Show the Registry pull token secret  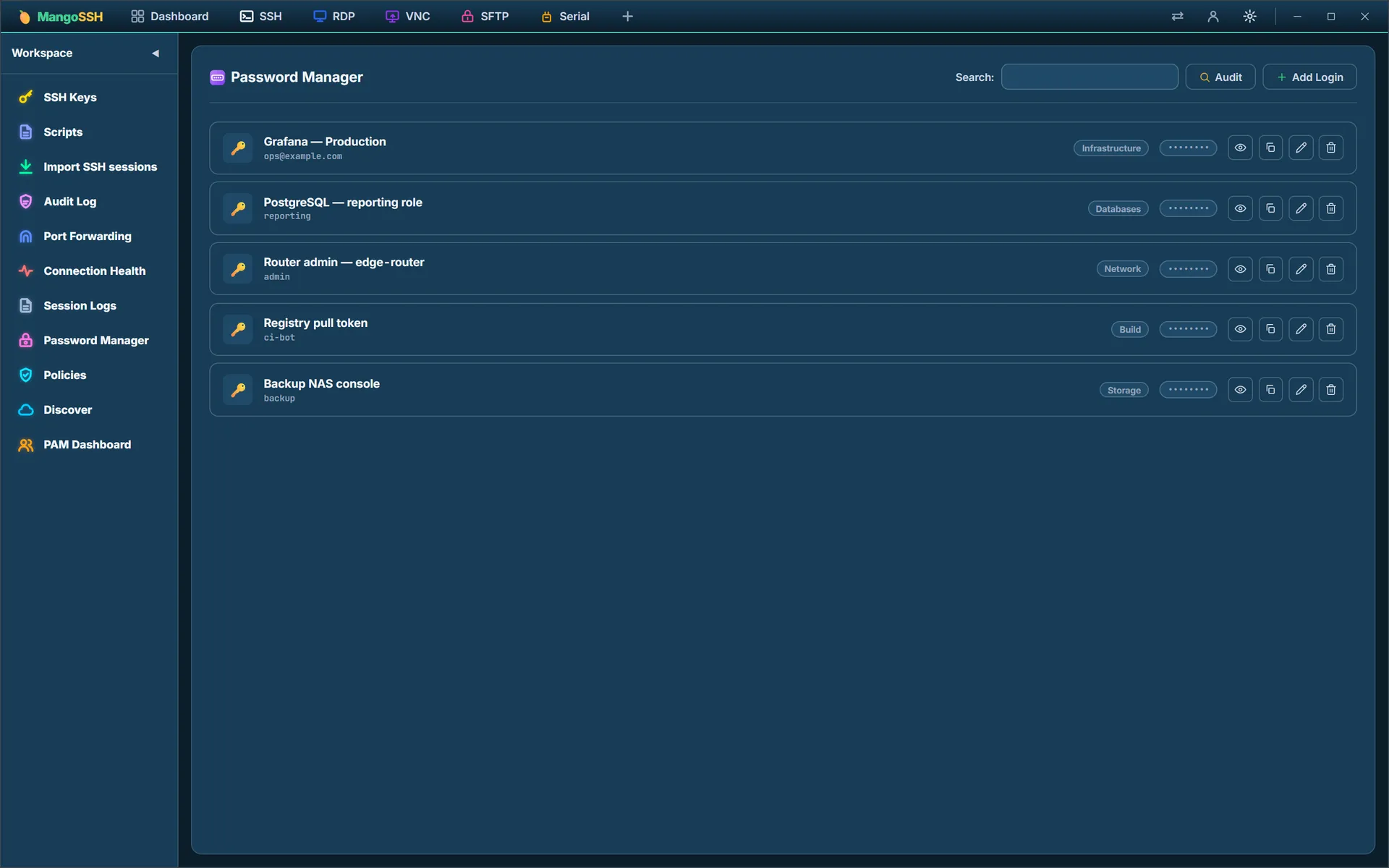tap(1240, 329)
